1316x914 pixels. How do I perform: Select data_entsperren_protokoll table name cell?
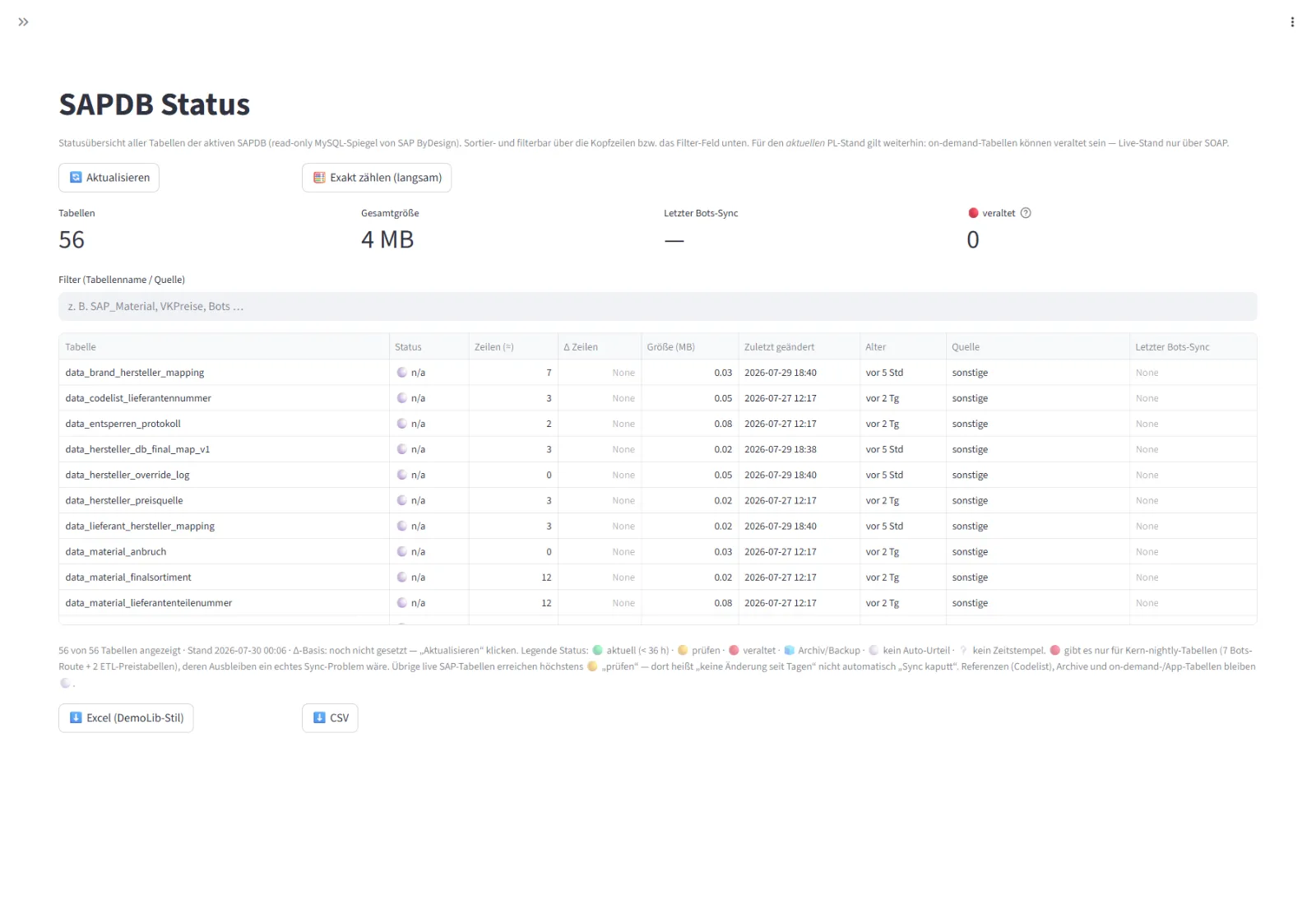[224, 424]
